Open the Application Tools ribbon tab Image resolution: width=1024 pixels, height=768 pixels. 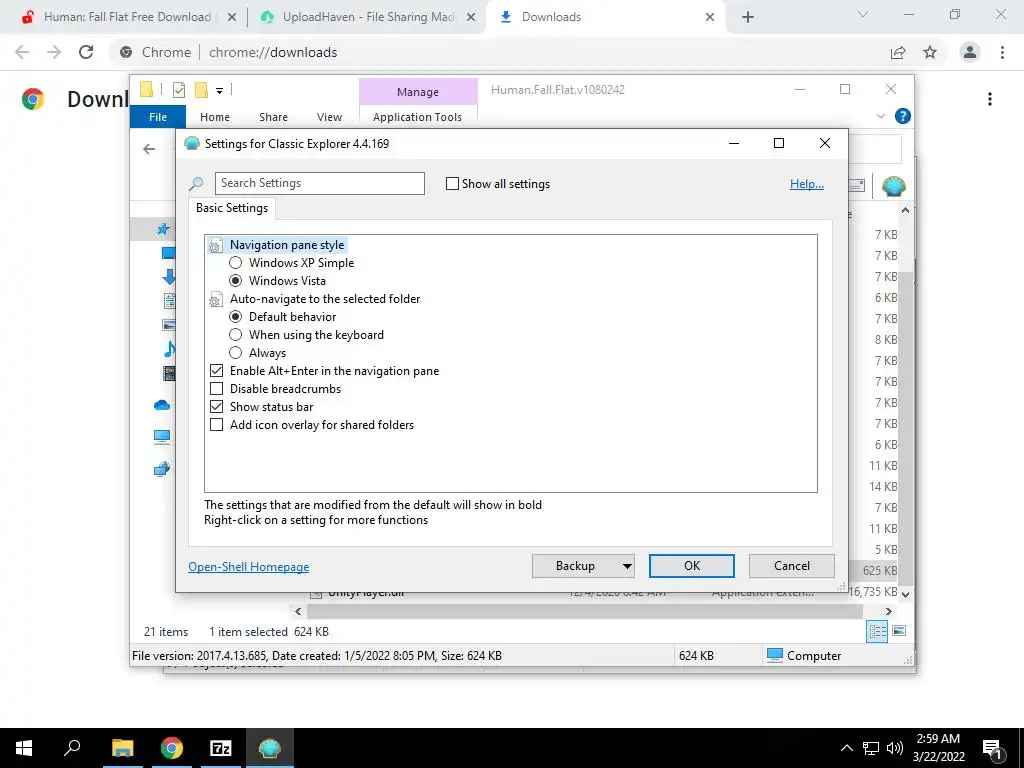(x=417, y=117)
